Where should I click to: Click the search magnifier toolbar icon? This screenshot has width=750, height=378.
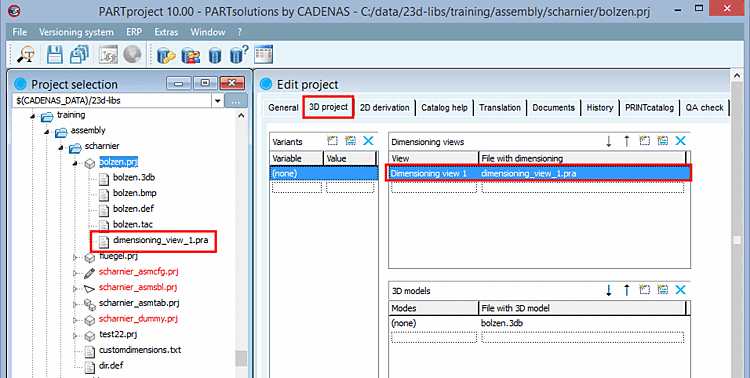point(26,55)
